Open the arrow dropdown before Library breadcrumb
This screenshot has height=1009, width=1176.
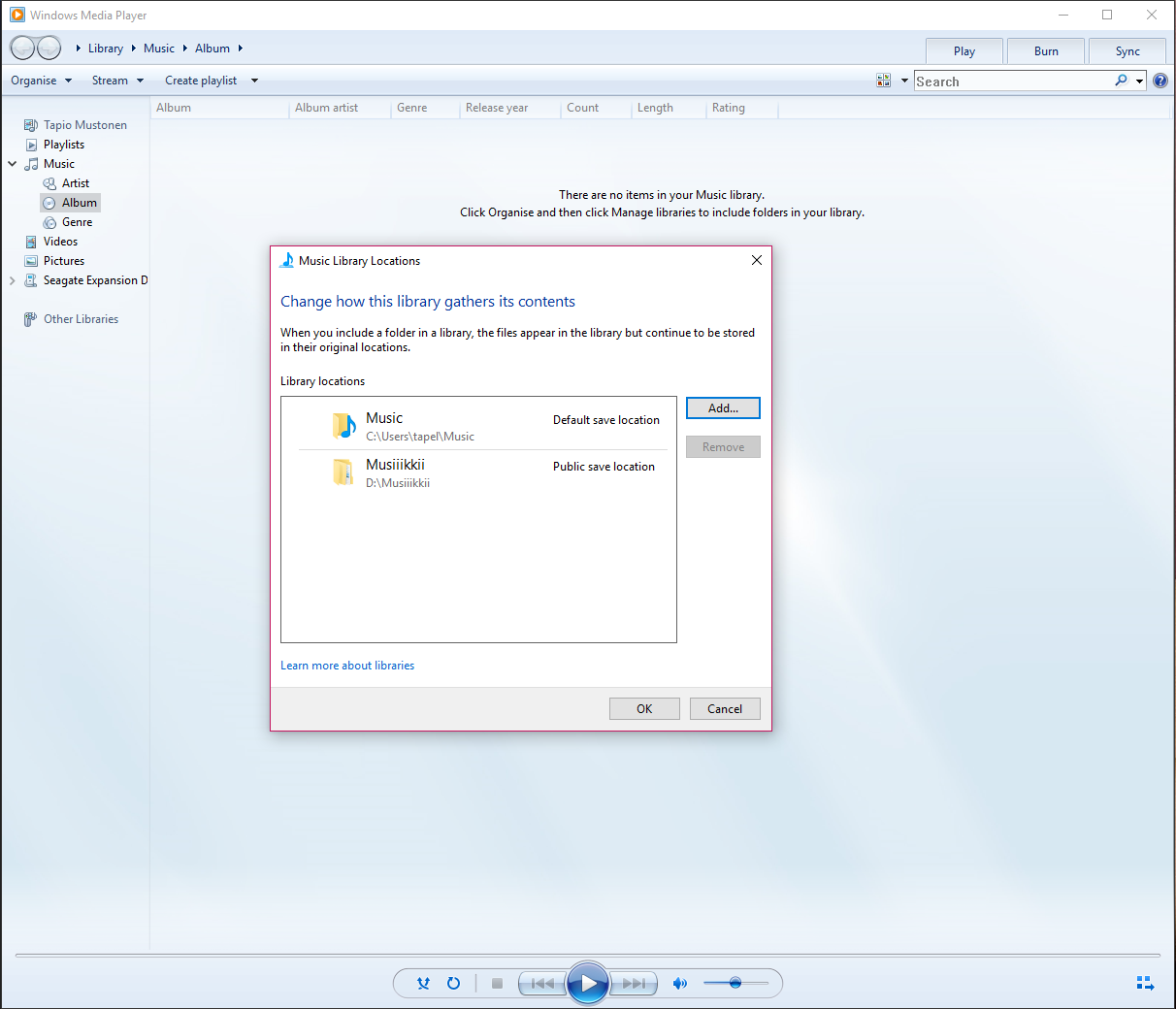pos(78,49)
